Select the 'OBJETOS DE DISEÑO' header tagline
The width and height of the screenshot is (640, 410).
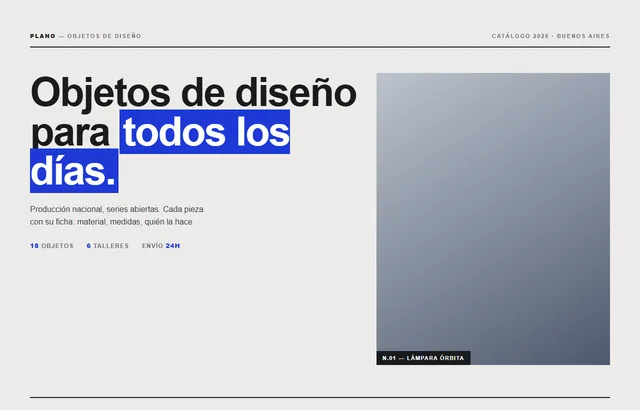104,36
